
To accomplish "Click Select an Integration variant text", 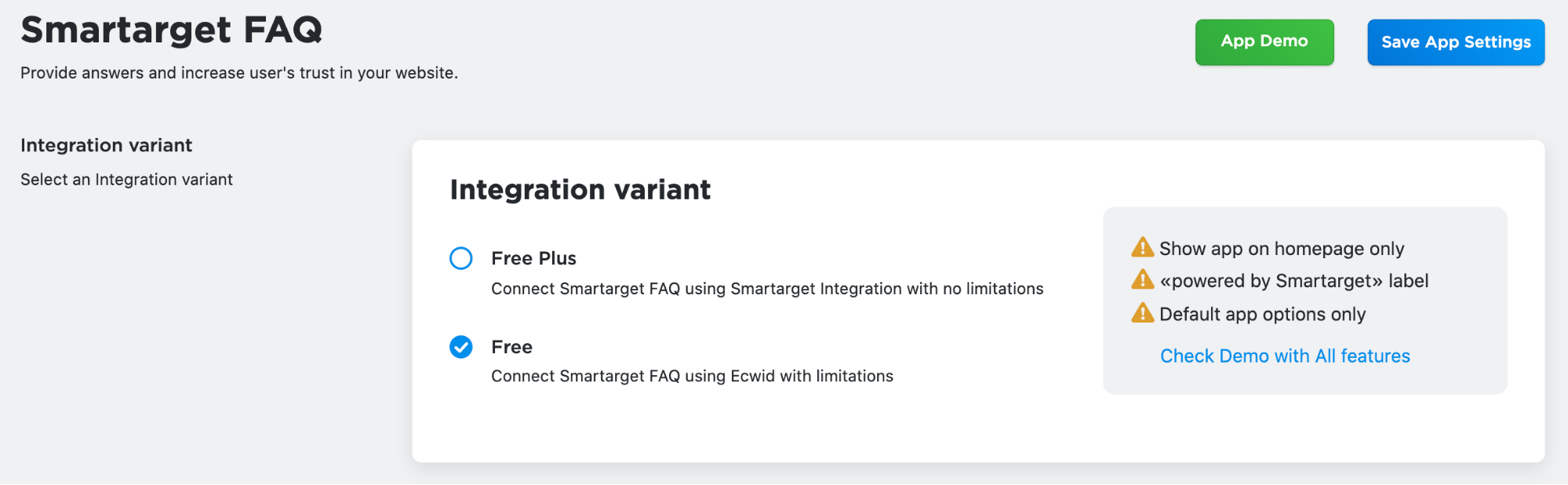I will click(x=126, y=180).
